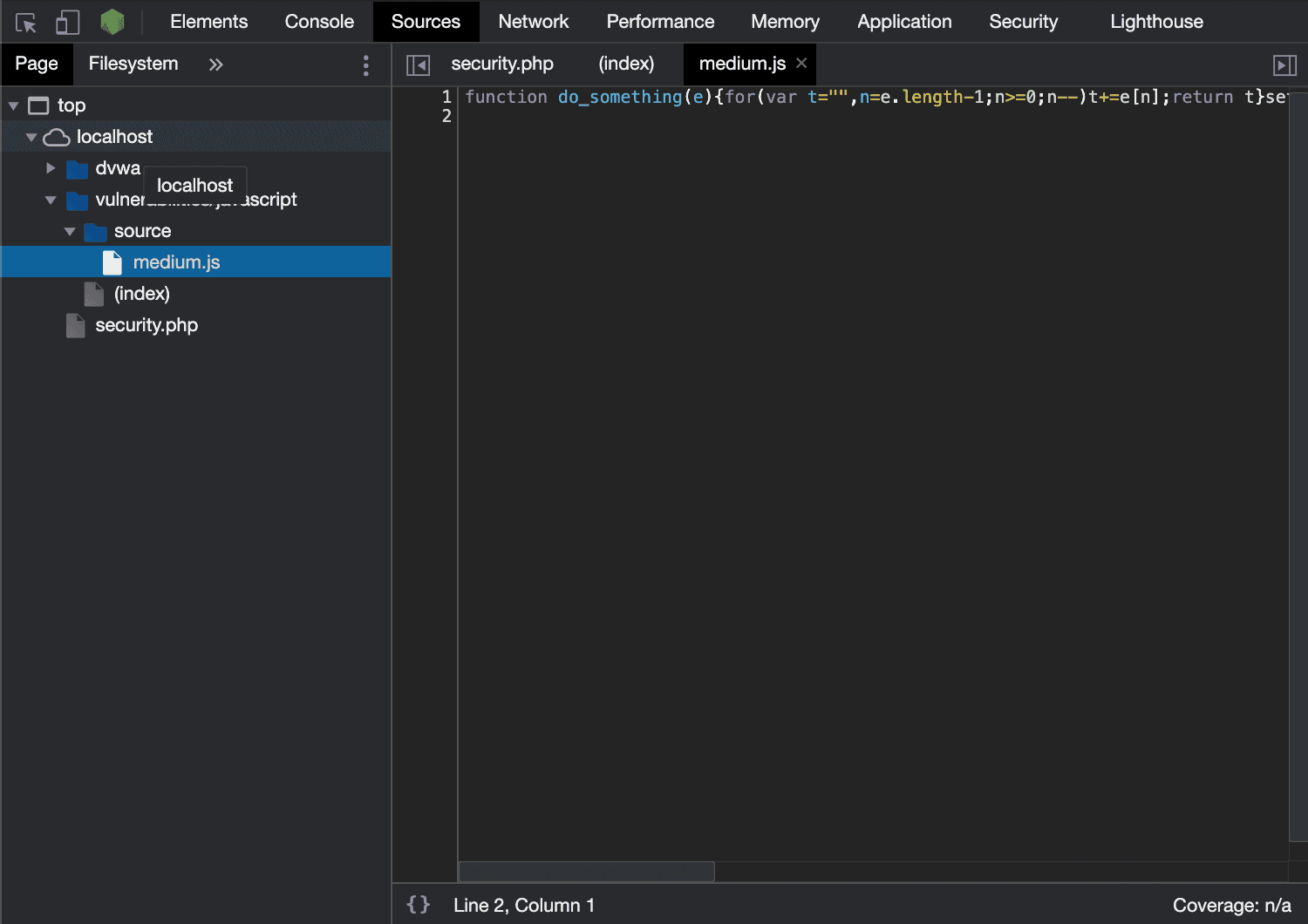Open the Network panel
Image resolution: width=1308 pixels, height=924 pixels.
533,21
